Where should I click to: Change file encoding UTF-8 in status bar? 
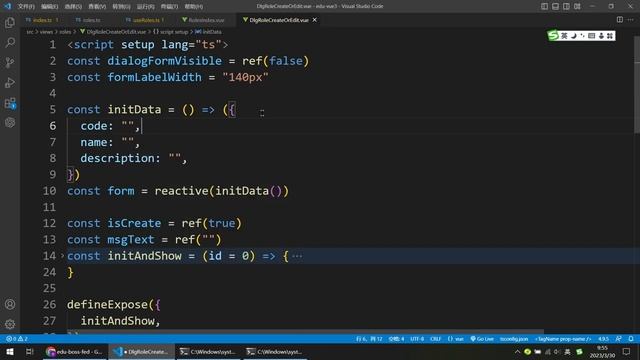point(417,339)
